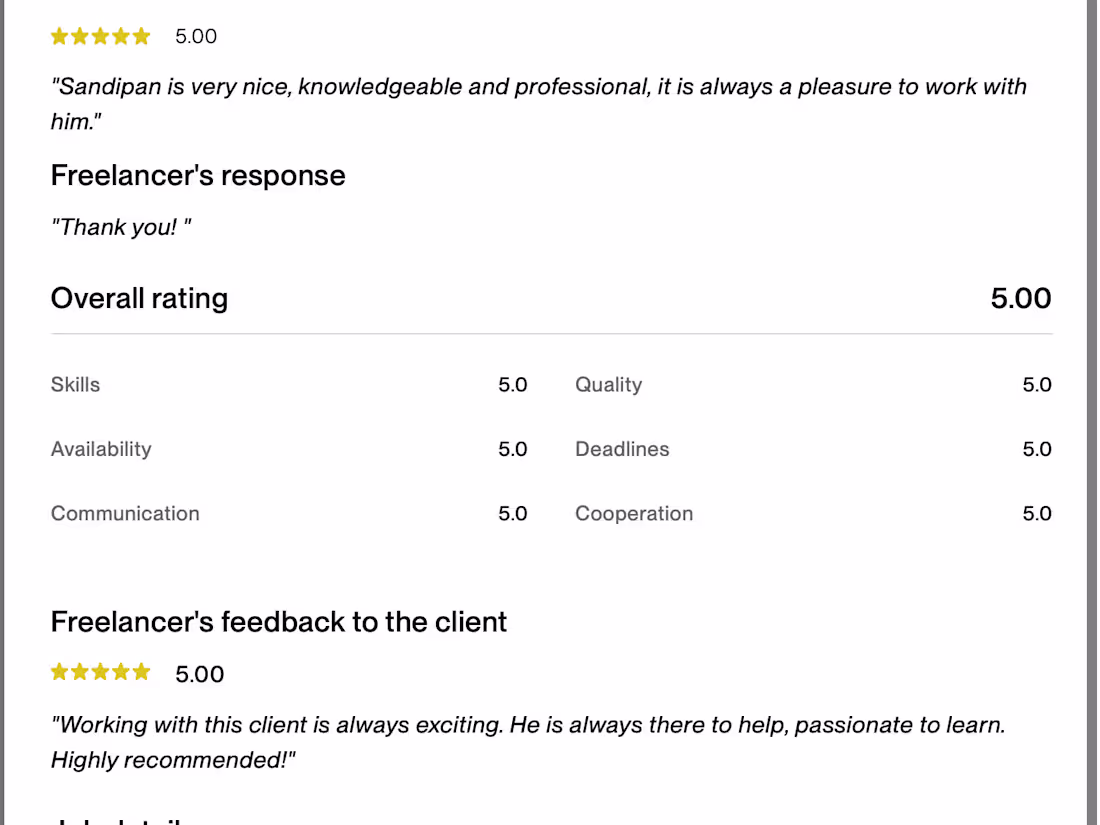This screenshot has width=1100, height=825.
Task: Click the "Thank you!" response text
Action: click(x=121, y=228)
